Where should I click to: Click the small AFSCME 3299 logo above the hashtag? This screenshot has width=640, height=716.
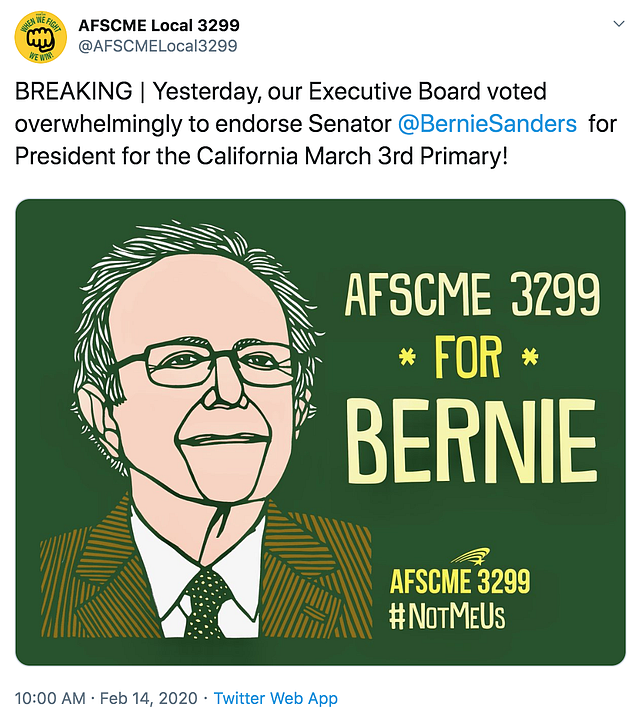pyautogui.click(x=459, y=583)
